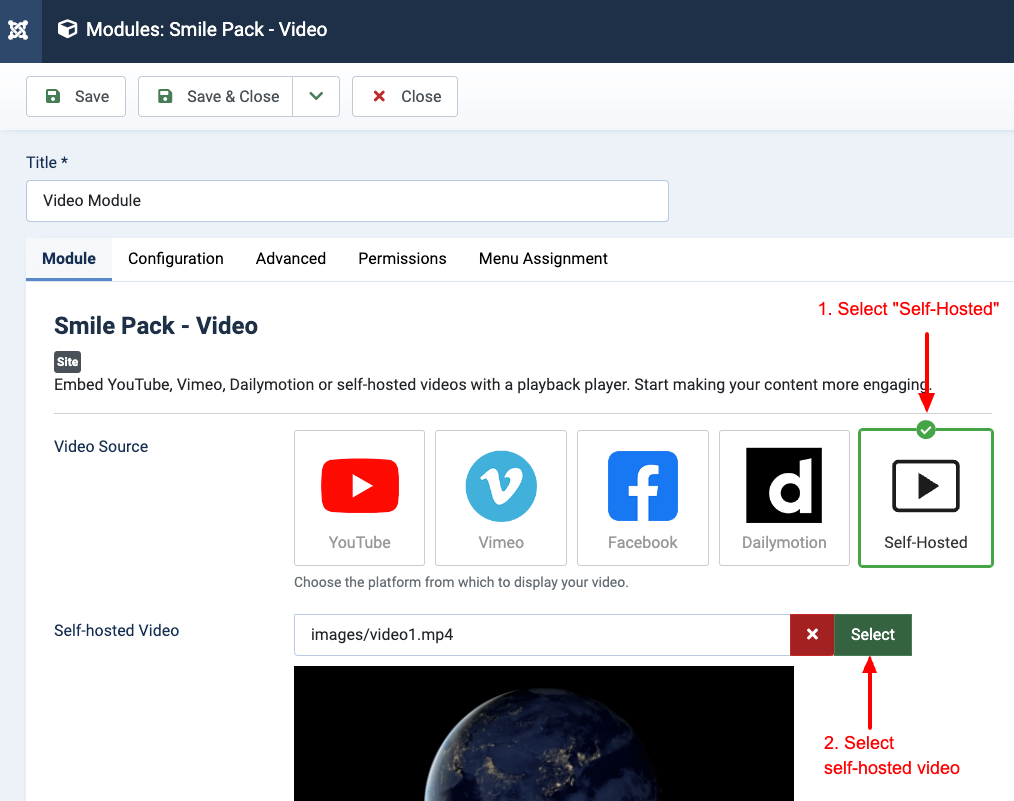
Task: Clear the self-hosted video path
Action: click(812, 635)
